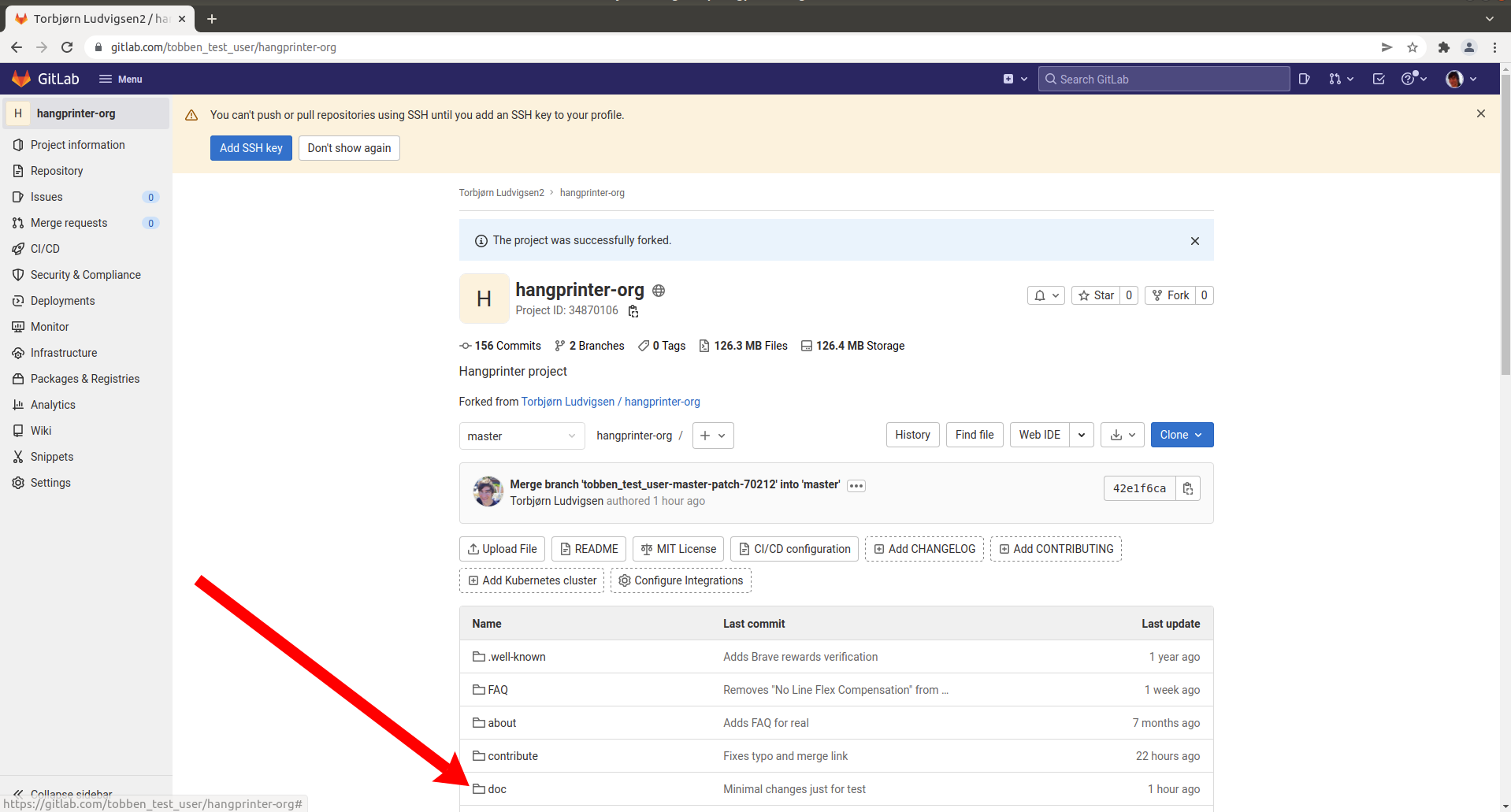Copy commit SHA 42e1f6ca
Screen dimensions: 1511x812
[1187, 488]
